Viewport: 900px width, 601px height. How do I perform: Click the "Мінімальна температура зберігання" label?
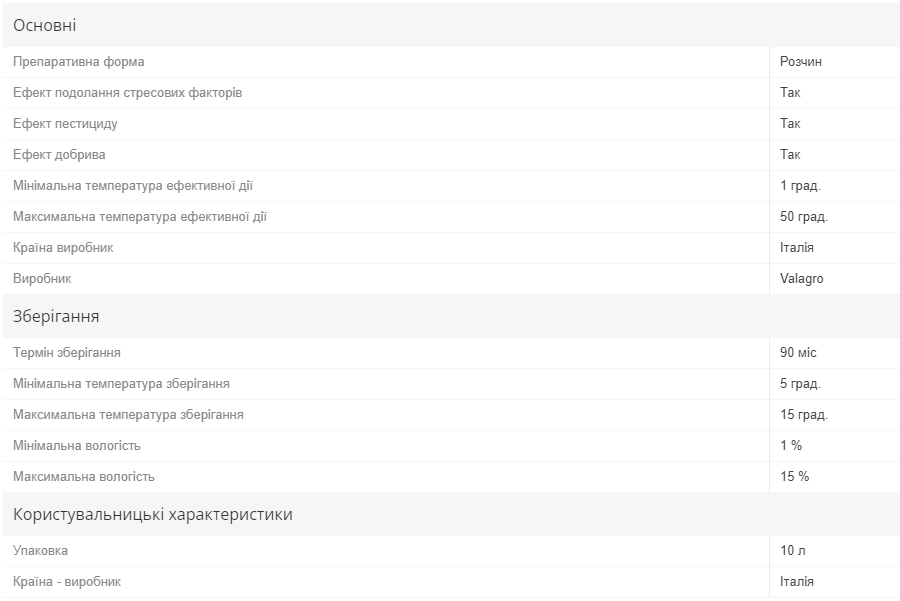122,384
